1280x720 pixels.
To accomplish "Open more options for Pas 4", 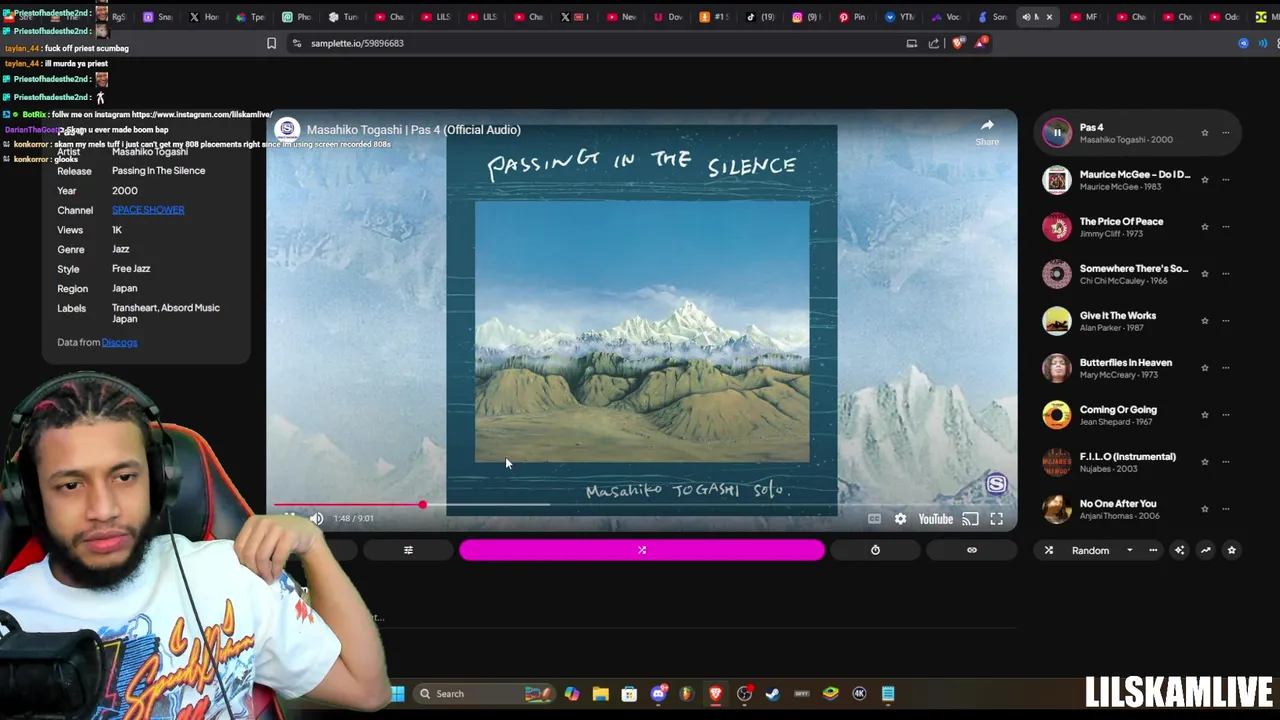I will [1225, 133].
